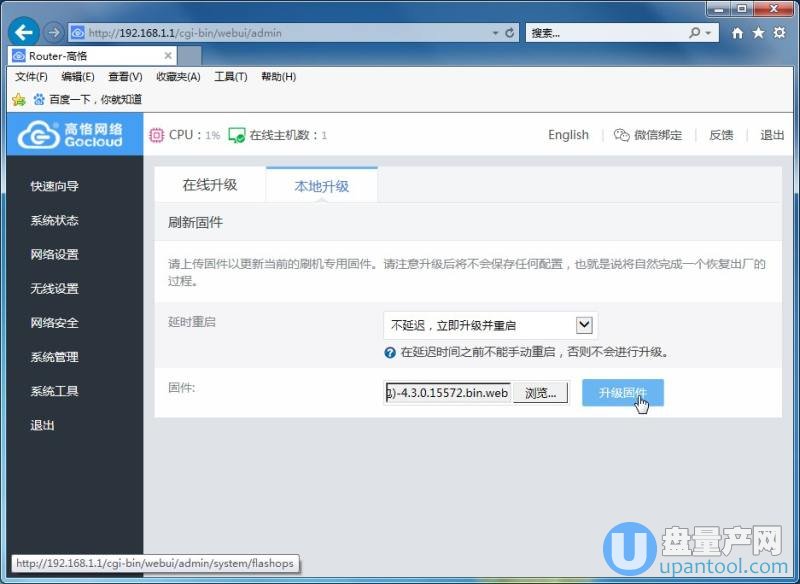Open address bar history dropdown arrow
800x584 pixels.
tap(495, 33)
